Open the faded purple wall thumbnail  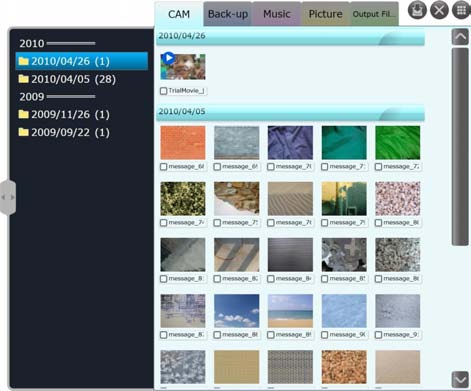click(x=183, y=311)
